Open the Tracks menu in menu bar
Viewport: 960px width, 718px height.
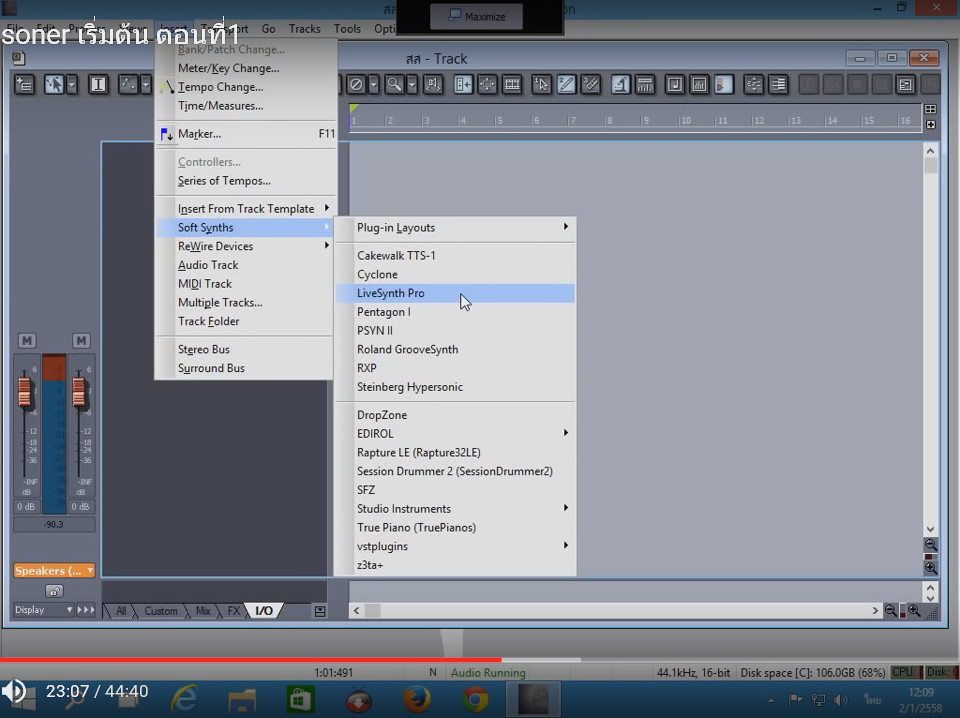click(304, 29)
